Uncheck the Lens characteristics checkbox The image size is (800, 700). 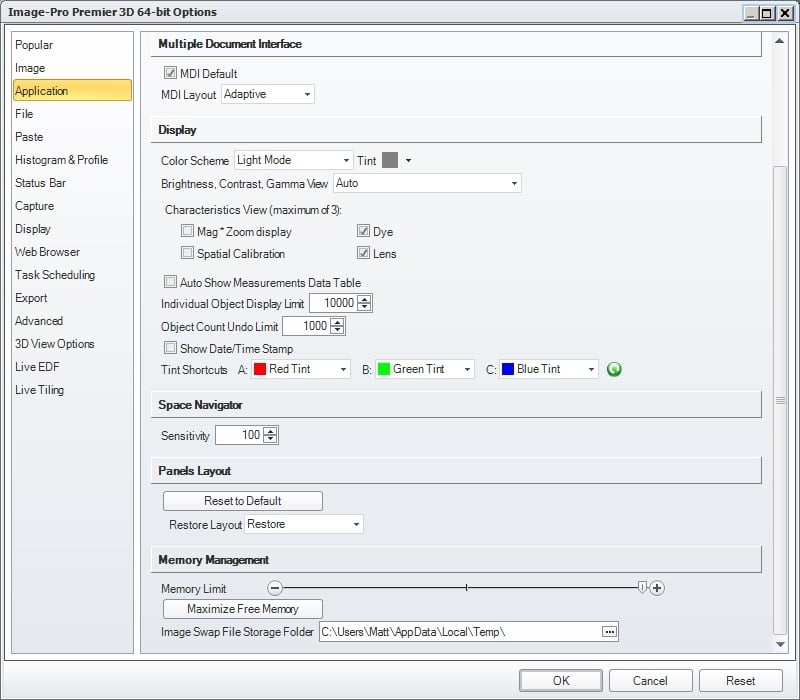[x=363, y=253]
